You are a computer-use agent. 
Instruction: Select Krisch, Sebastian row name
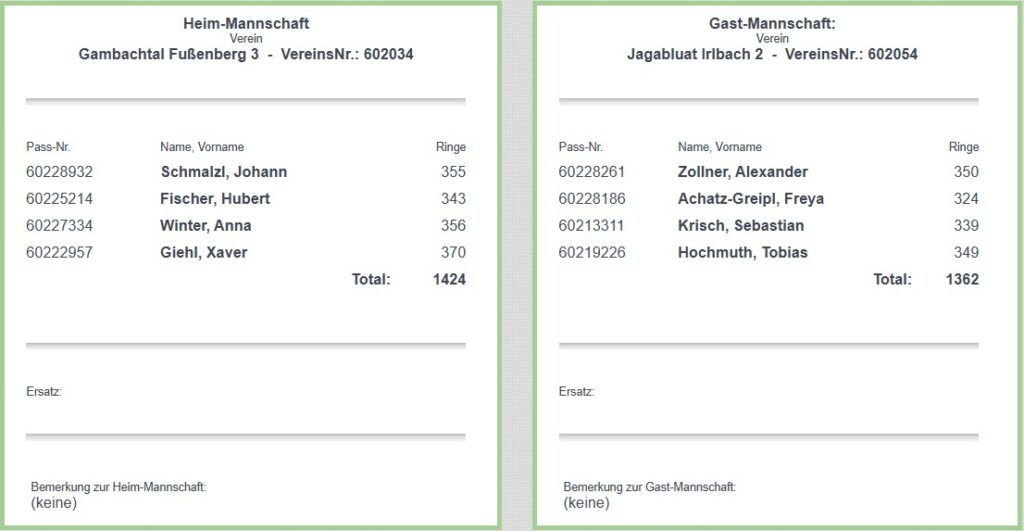pyautogui.click(x=740, y=226)
